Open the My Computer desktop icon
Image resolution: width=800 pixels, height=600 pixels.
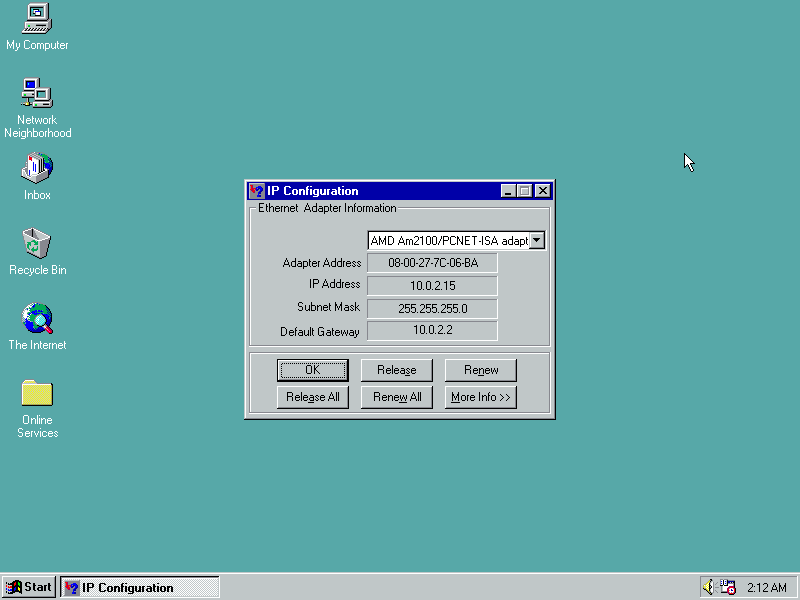37,18
